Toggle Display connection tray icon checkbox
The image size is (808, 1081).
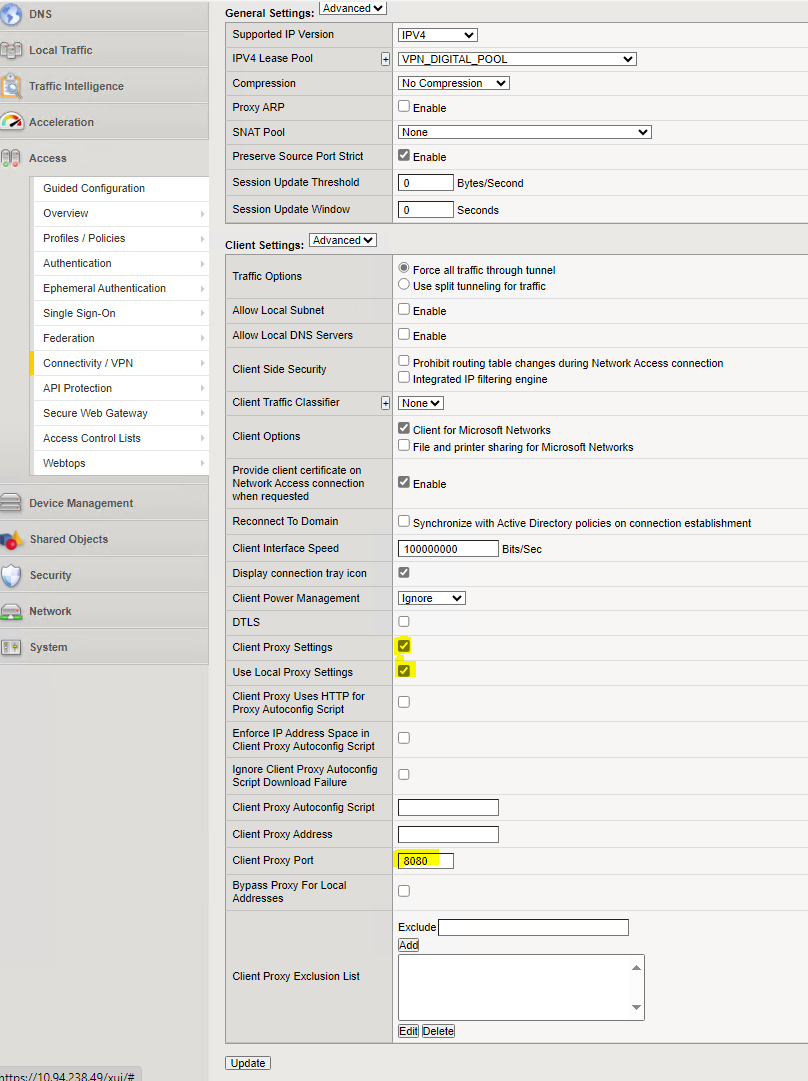pyautogui.click(x=404, y=572)
